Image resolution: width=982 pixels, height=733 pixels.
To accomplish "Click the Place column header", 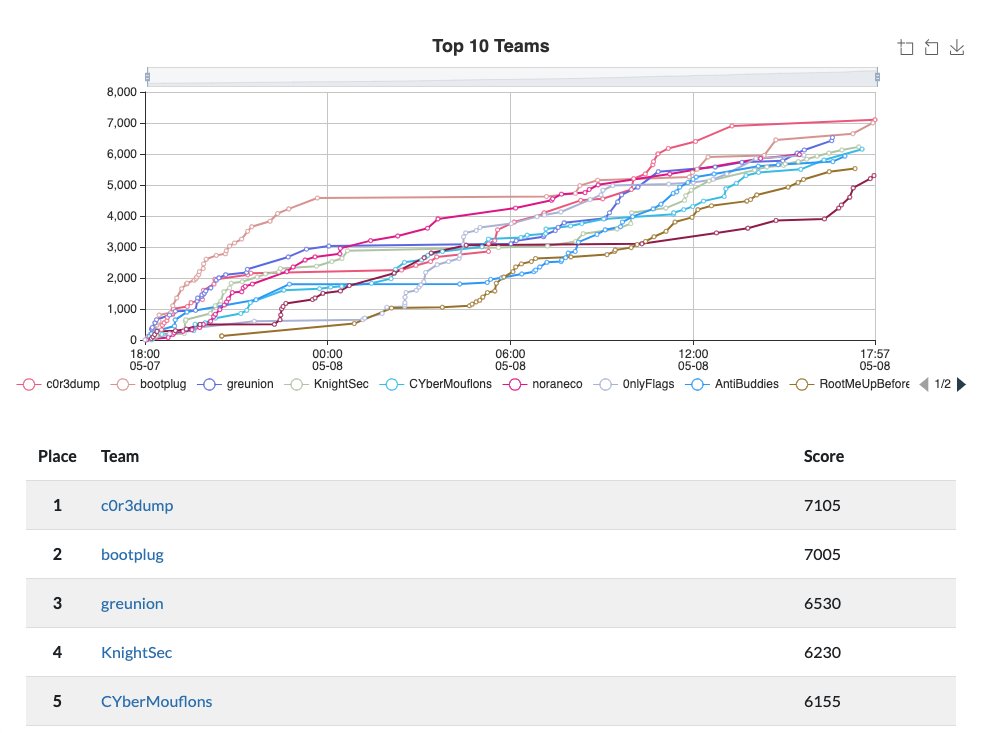I will click(57, 456).
